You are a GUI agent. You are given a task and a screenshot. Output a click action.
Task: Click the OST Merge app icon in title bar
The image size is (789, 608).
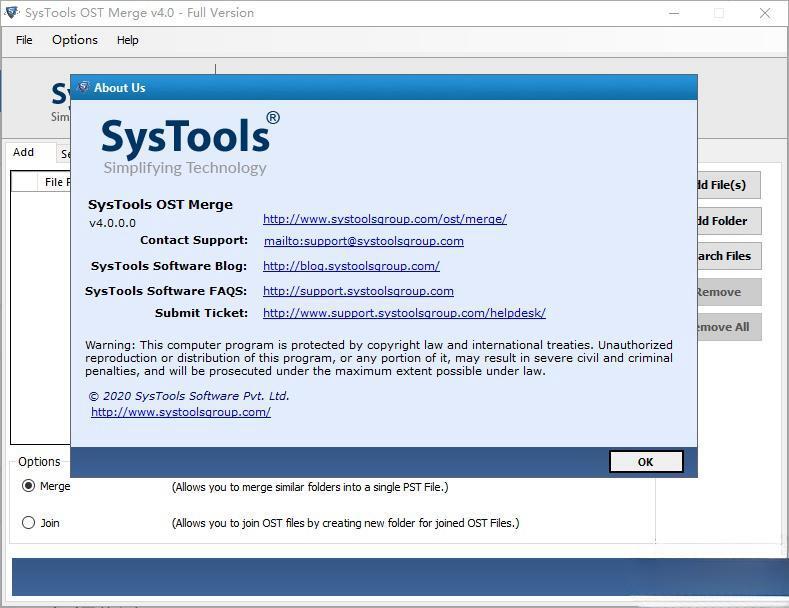[11, 13]
